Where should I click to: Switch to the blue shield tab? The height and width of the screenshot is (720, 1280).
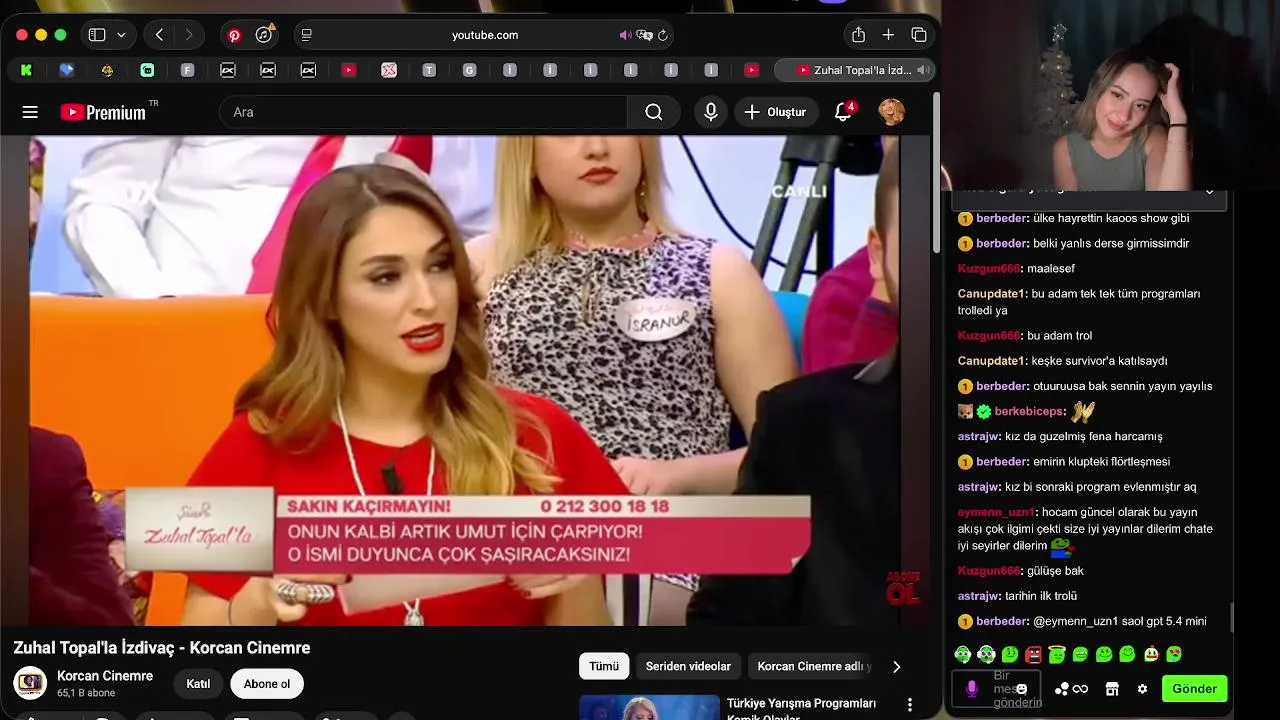click(x=67, y=70)
